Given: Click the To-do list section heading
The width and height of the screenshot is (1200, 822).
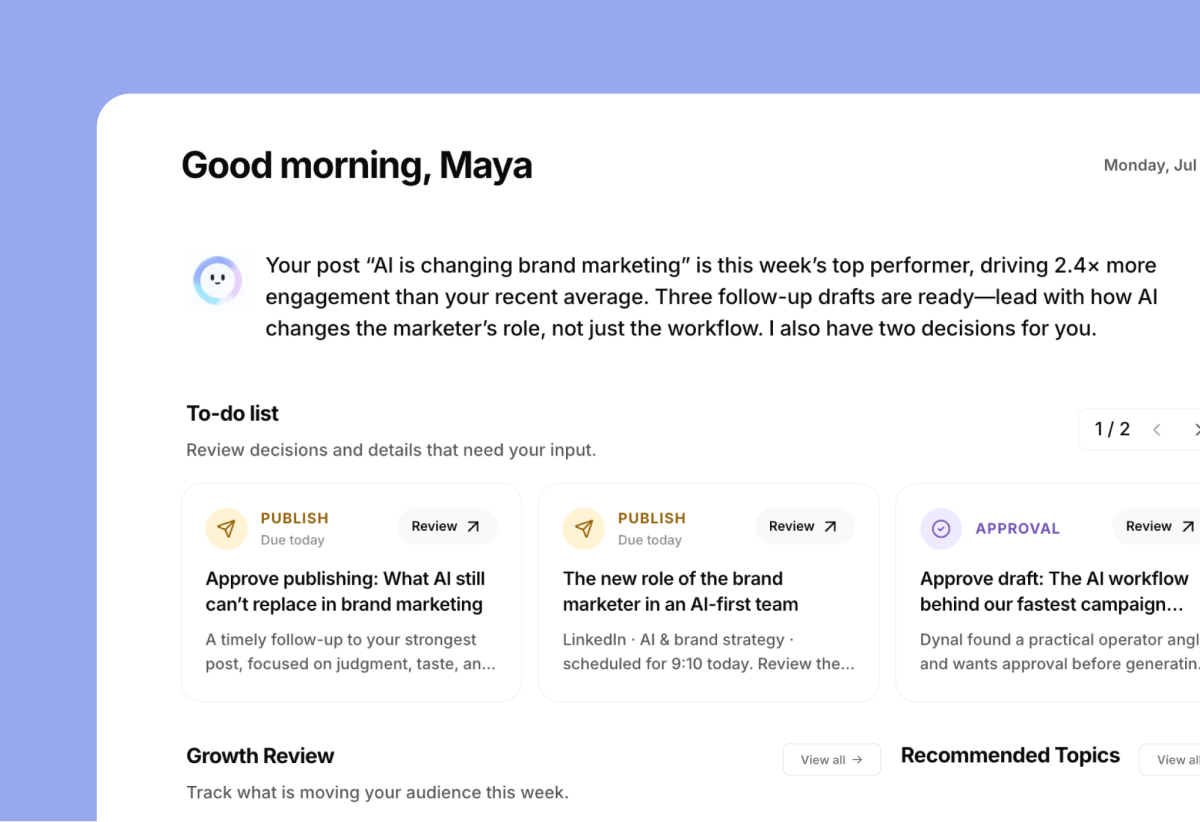Looking at the screenshot, I should click(x=233, y=413).
